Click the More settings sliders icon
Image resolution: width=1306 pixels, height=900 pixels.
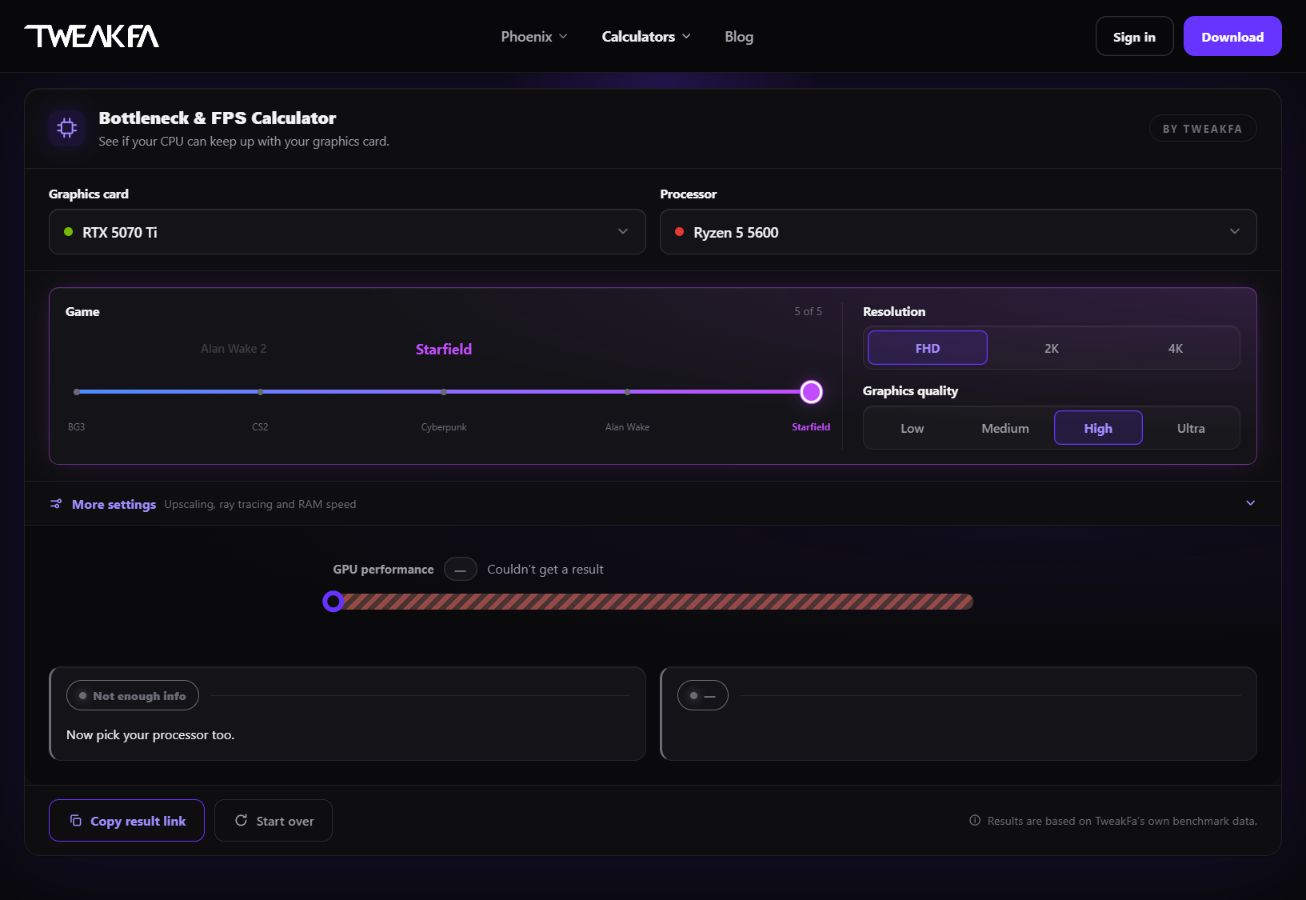[56, 504]
